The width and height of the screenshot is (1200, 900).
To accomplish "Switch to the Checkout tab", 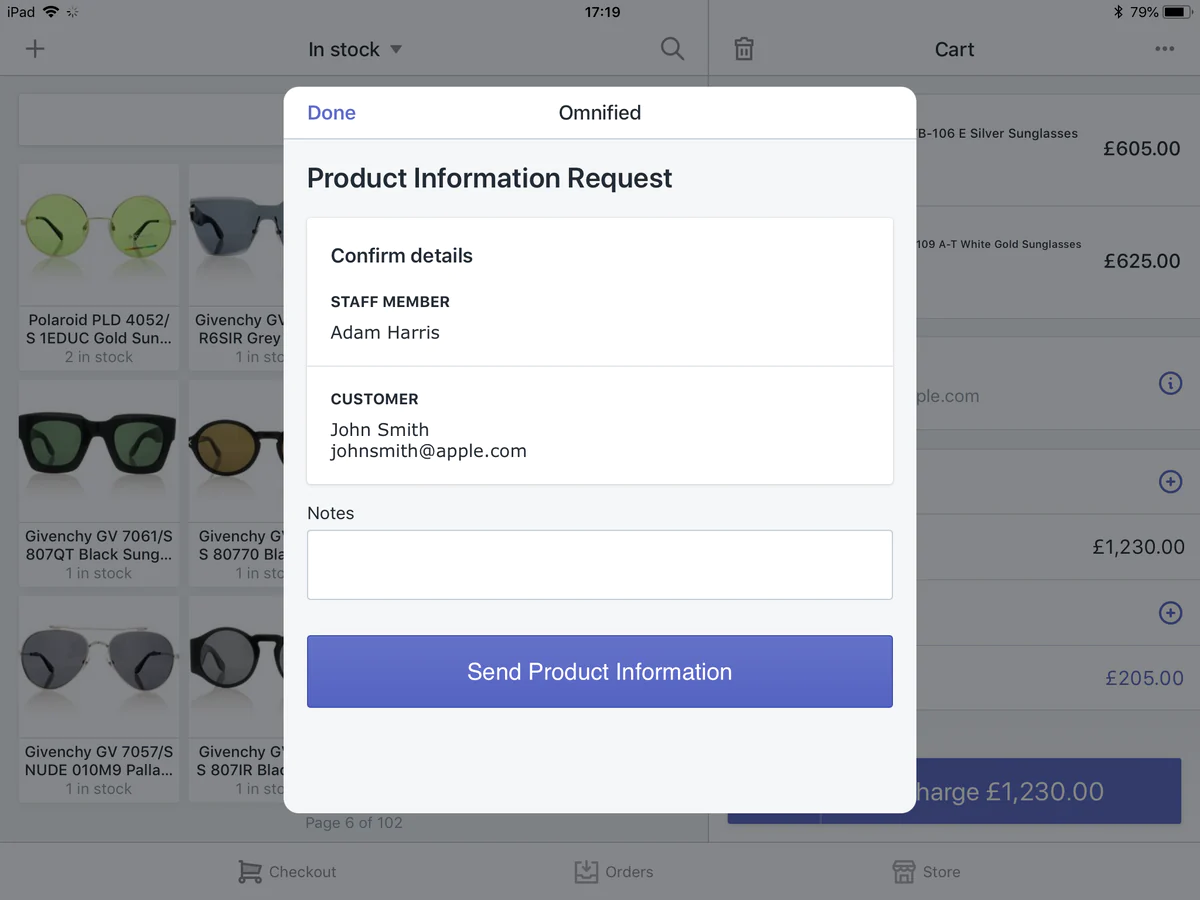I will click(x=287, y=872).
